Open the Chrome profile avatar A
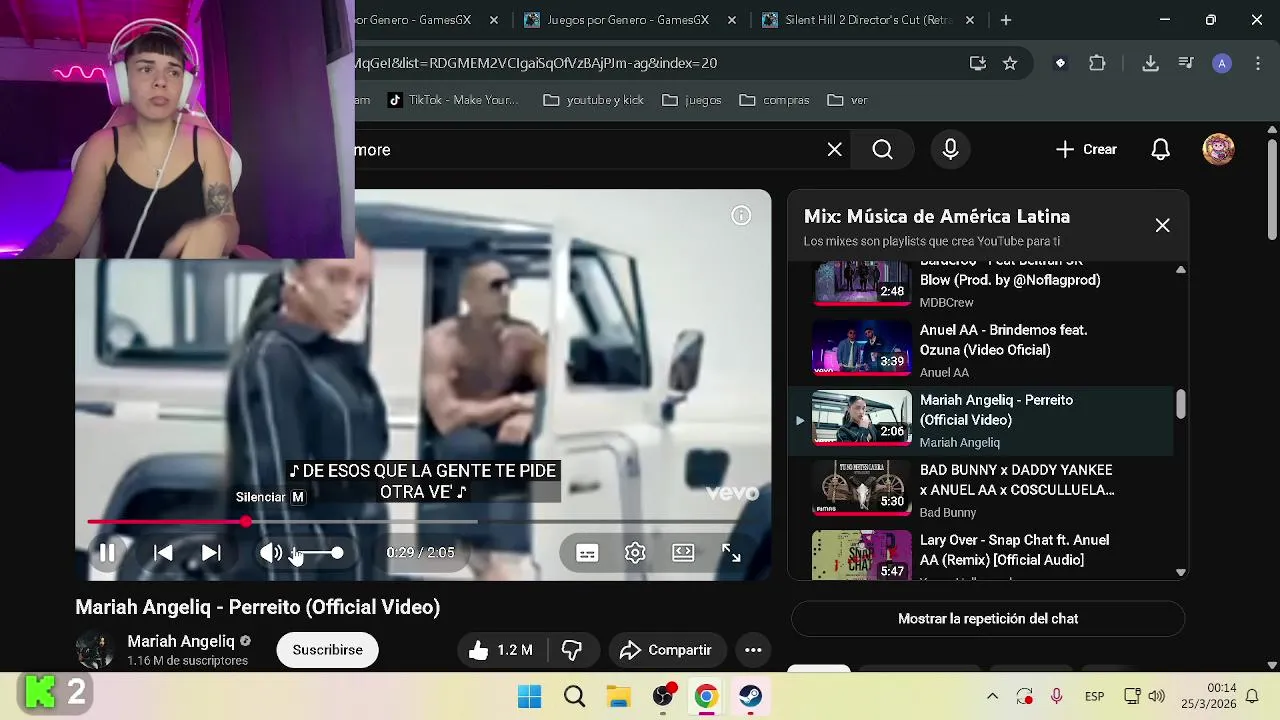 pyautogui.click(x=1221, y=63)
